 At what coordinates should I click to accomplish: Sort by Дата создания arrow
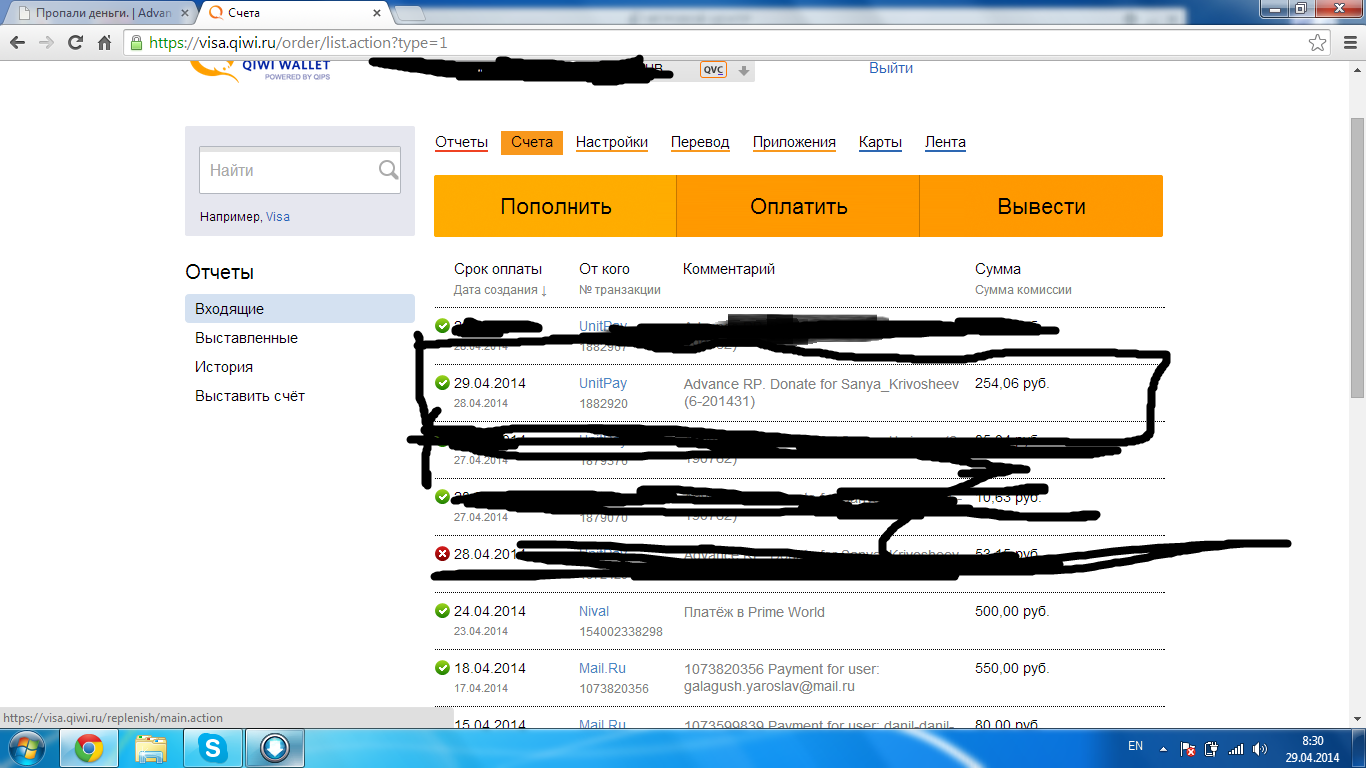coord(544,290)
